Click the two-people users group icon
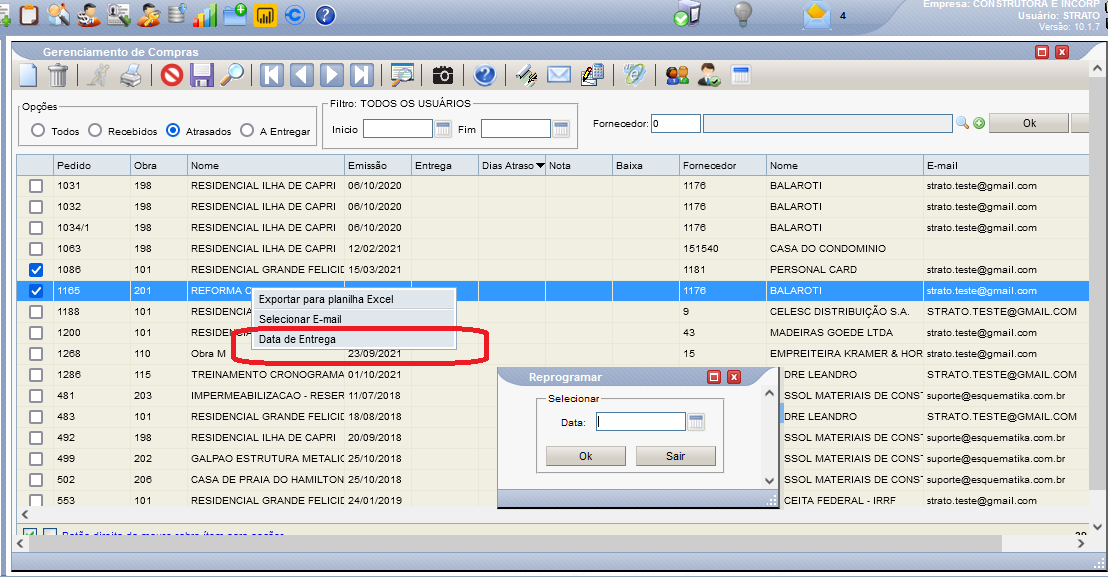1108x577 pixels. click(x=678, y=75)
